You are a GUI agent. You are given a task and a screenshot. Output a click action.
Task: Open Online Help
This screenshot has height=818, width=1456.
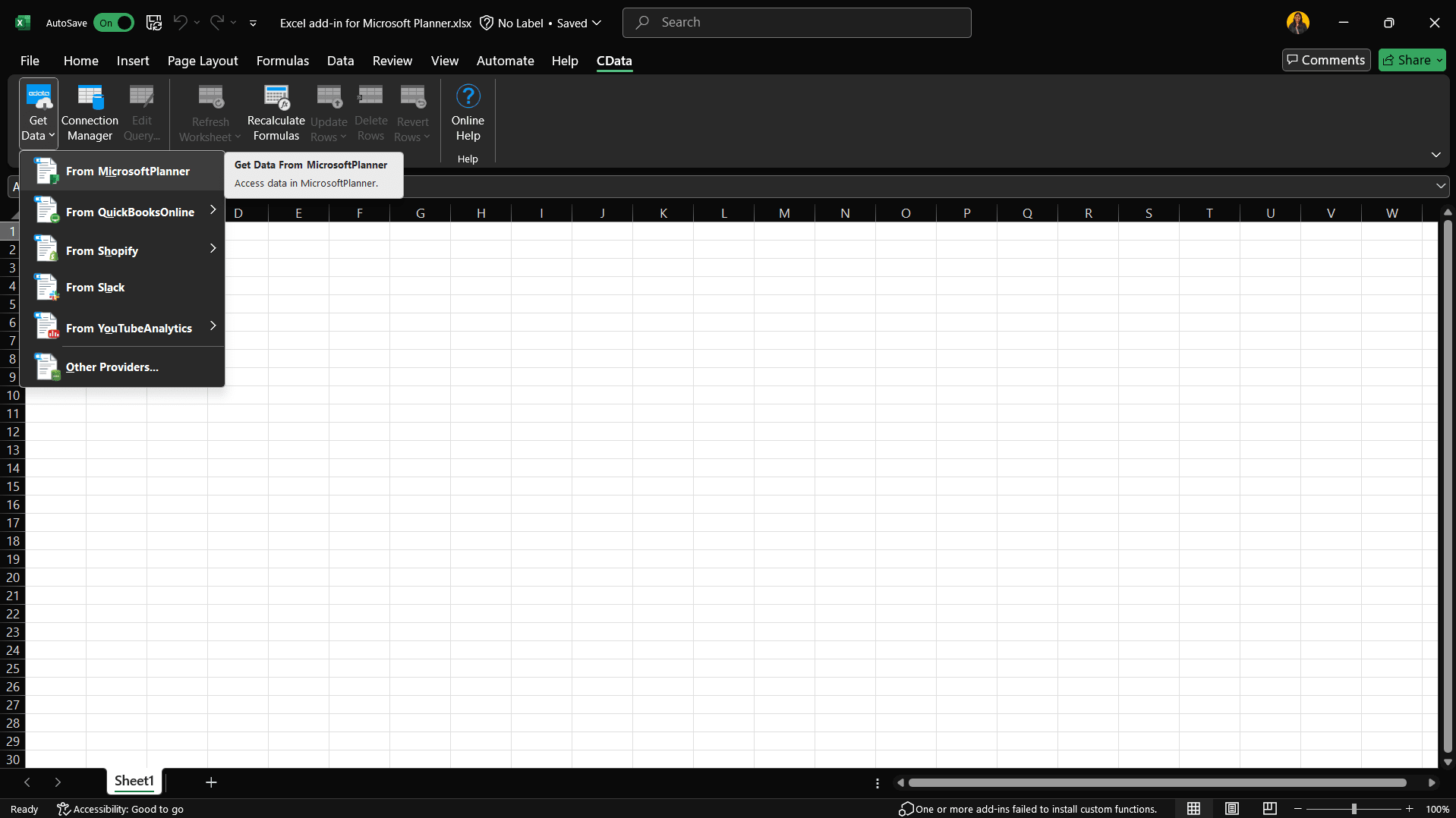(x=468, y=113)
